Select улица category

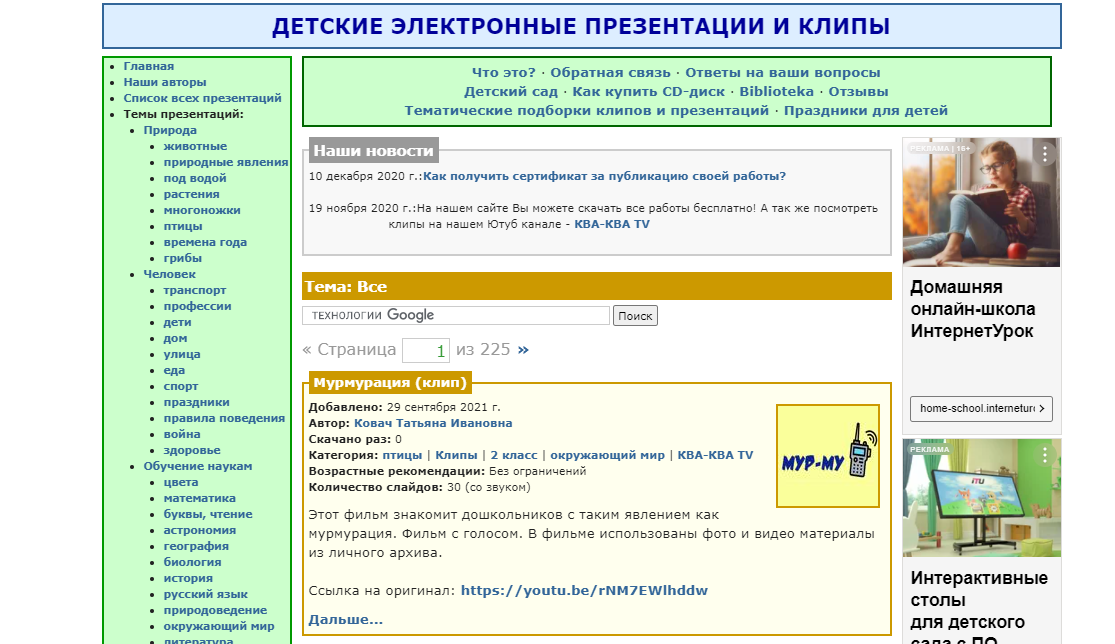click(182, 354)
